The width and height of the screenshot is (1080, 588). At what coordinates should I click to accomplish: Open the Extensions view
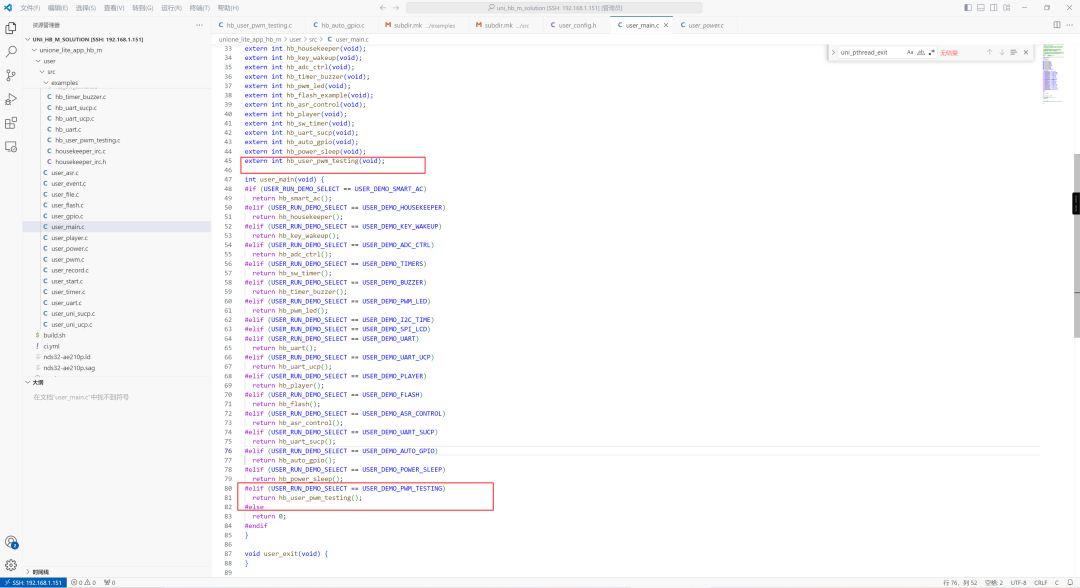[x=11, y=124]
